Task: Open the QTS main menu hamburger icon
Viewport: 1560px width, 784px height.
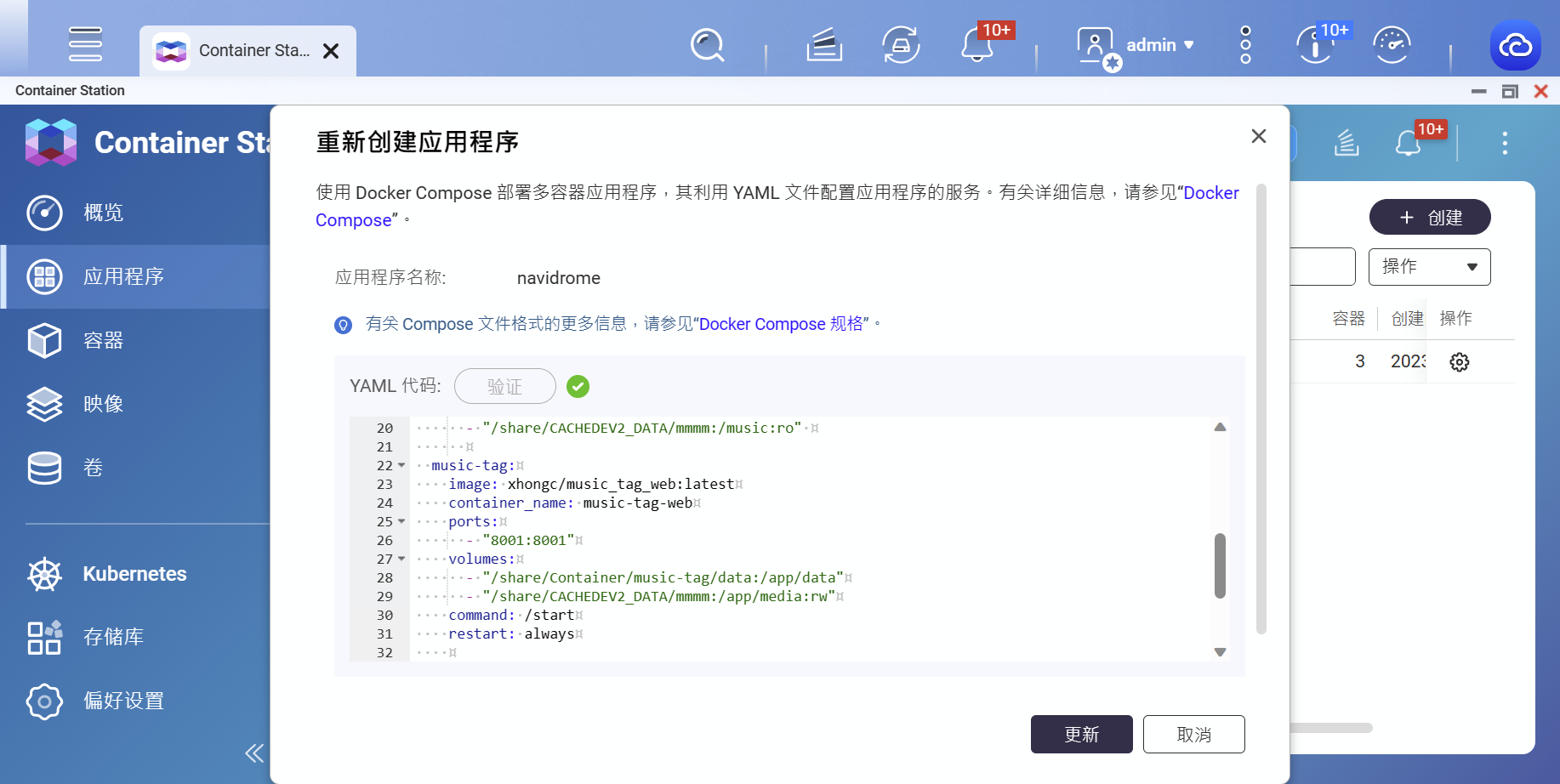Action: pos(85,44)
